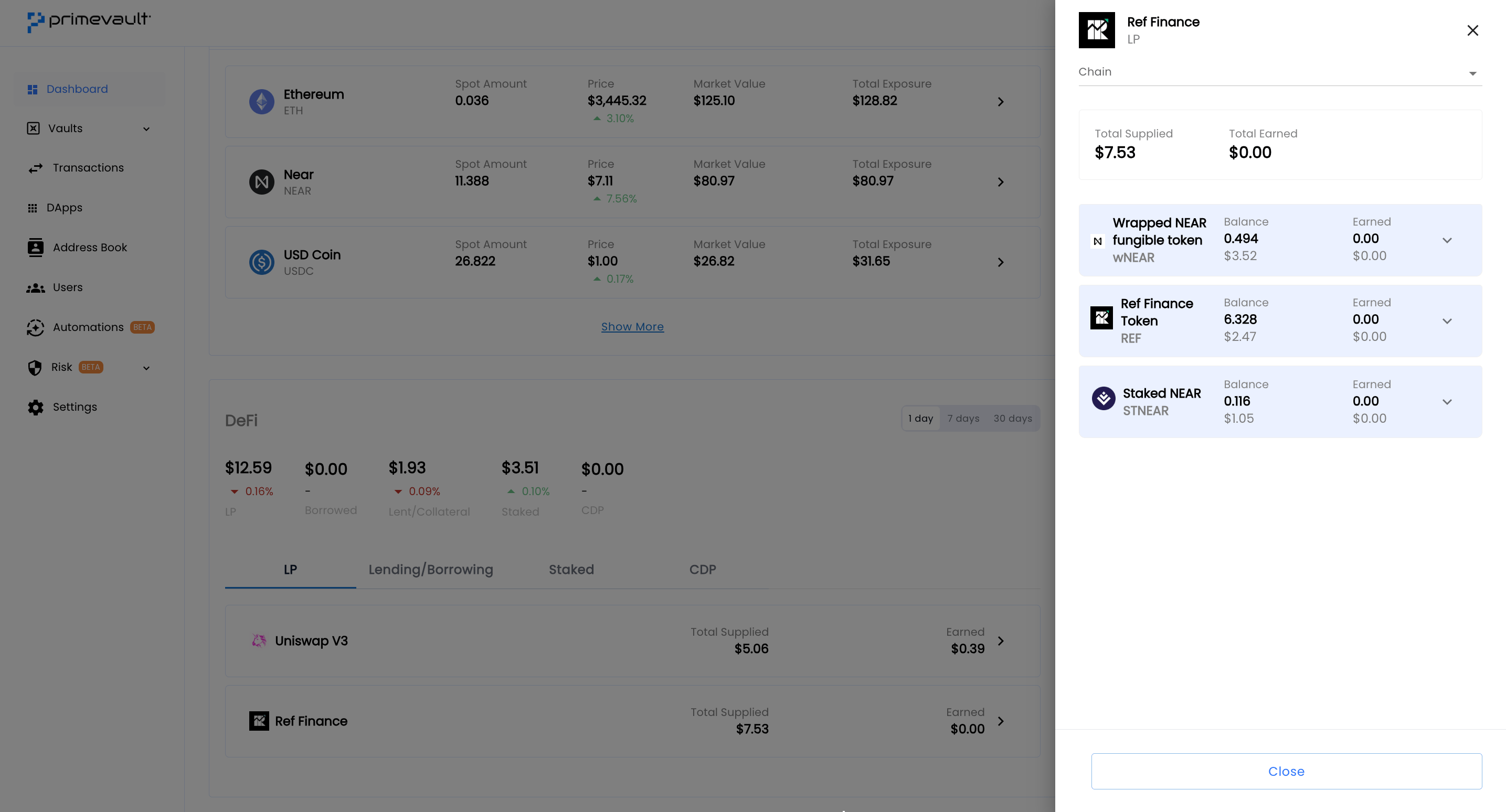Open the Chain dropdown
Viewport: 1506px width, 812px height.
pos(1280,72)
